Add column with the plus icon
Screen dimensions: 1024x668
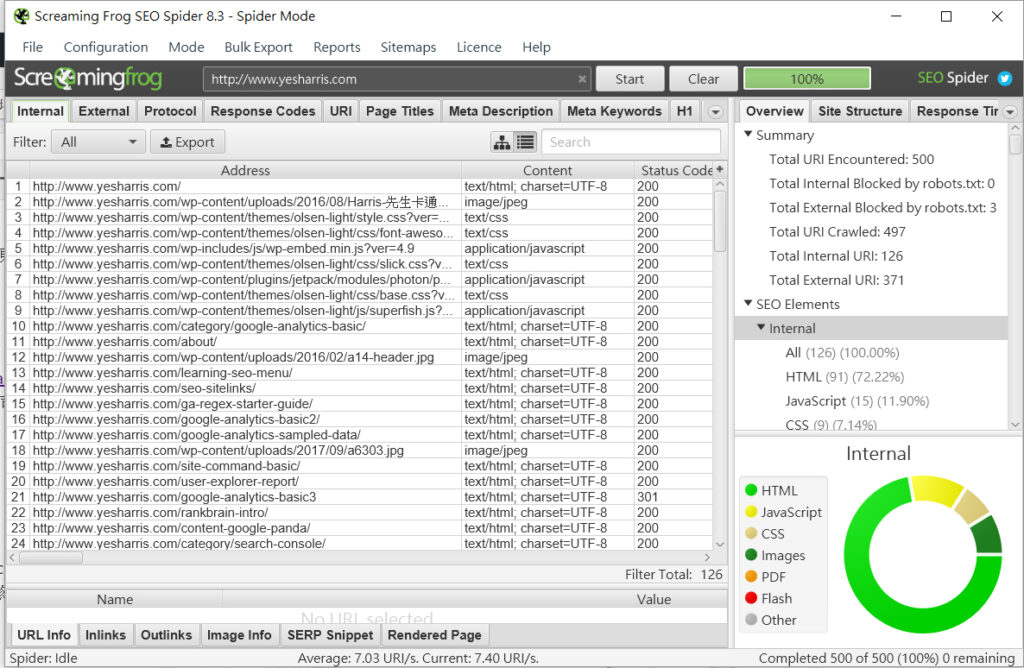pyautogui.click(x=719, y=169)
